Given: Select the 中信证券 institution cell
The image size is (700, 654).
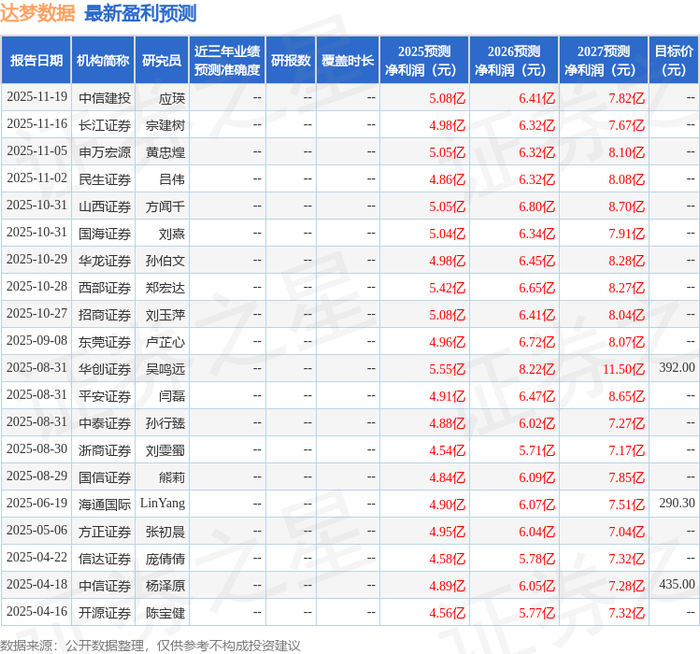Looking at the screenshot, I should 104,586.
